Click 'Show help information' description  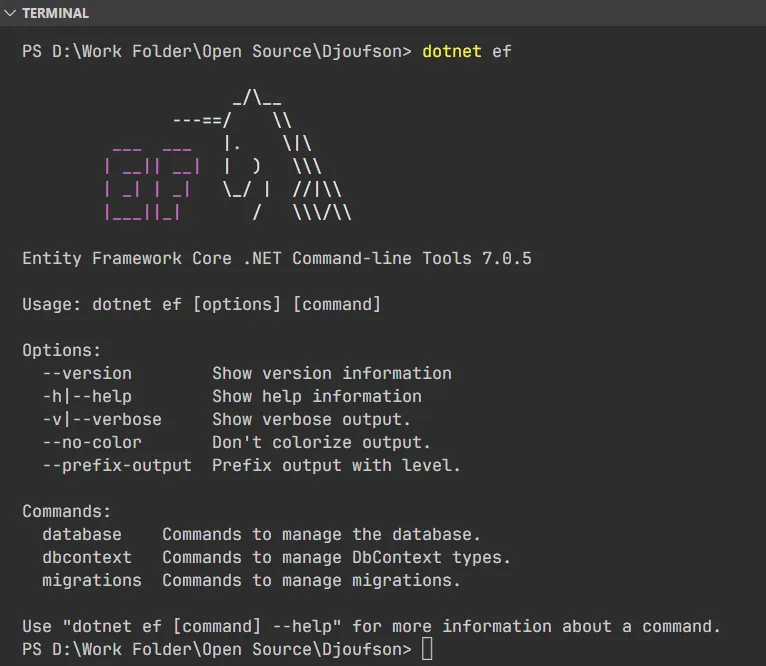[x=317, y=396]
